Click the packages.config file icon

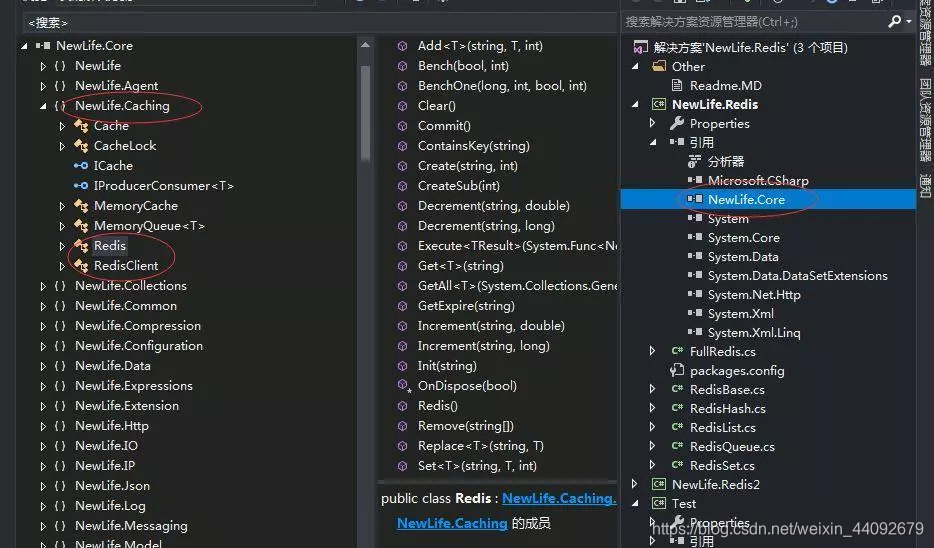coord(677,370)
